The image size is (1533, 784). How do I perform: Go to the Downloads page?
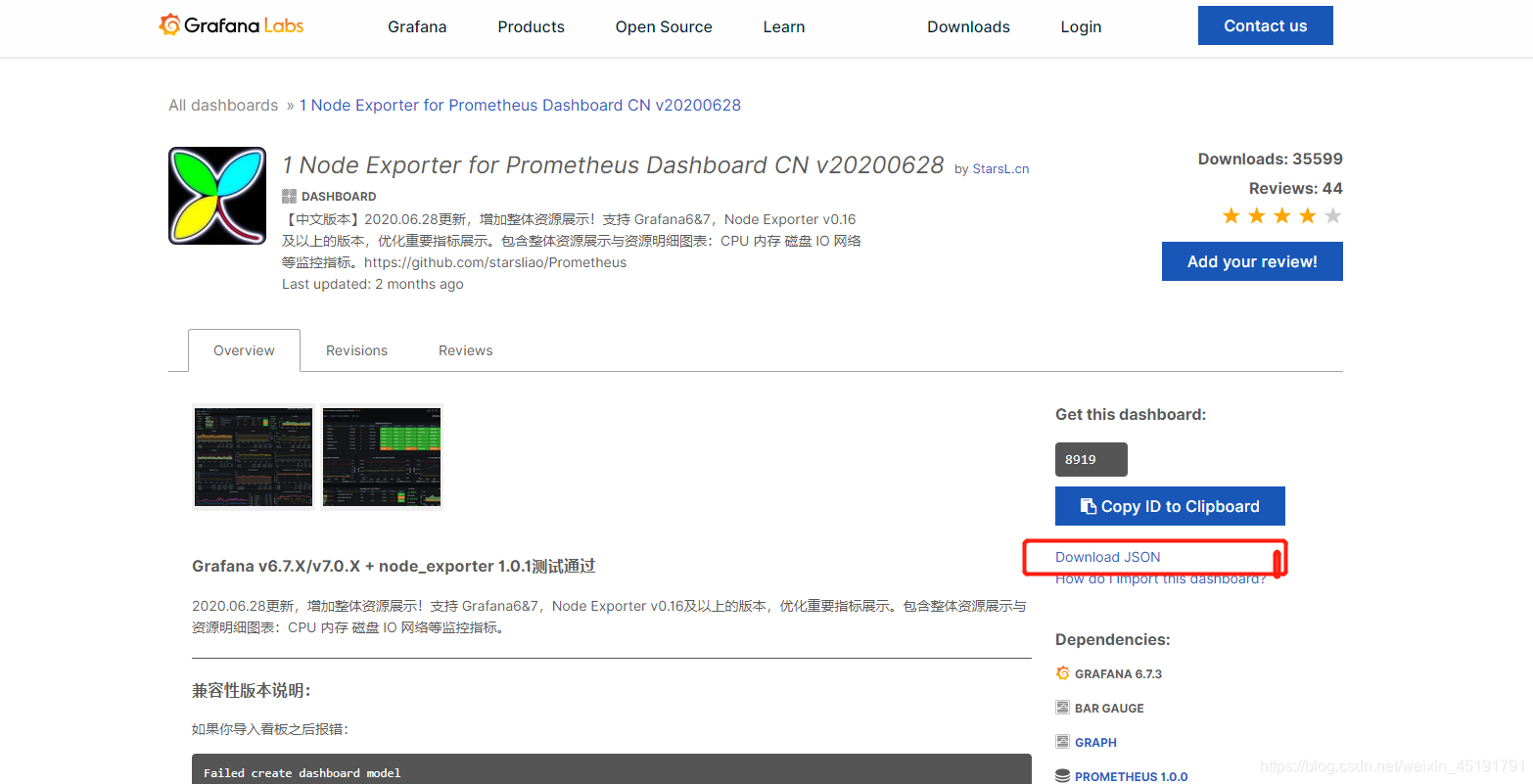click(x=968, y=26)
